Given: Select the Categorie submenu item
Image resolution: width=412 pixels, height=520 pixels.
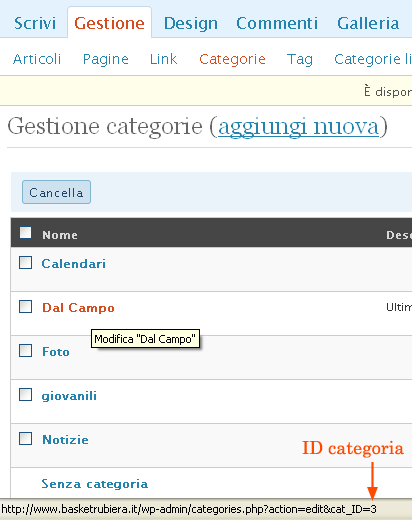Looking at the screenshot, I should pos(232,59).
